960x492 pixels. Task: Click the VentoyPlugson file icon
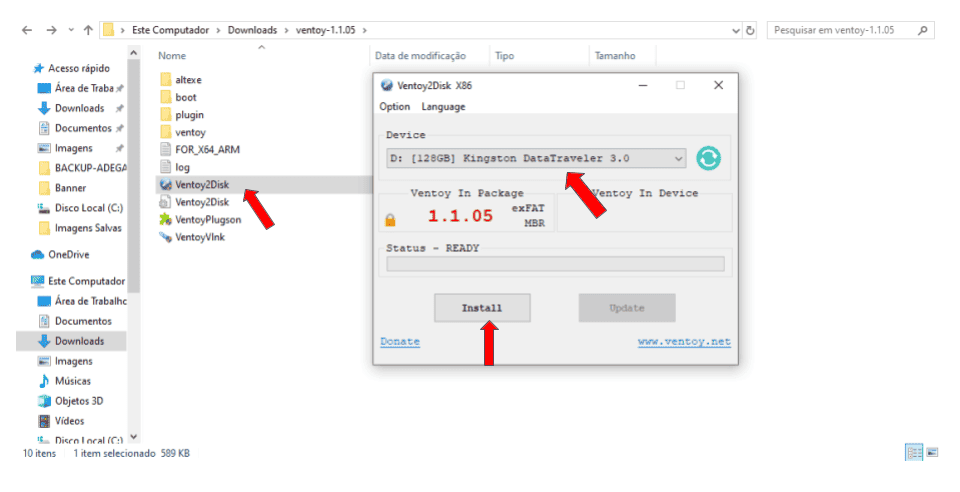pos(165,219)
